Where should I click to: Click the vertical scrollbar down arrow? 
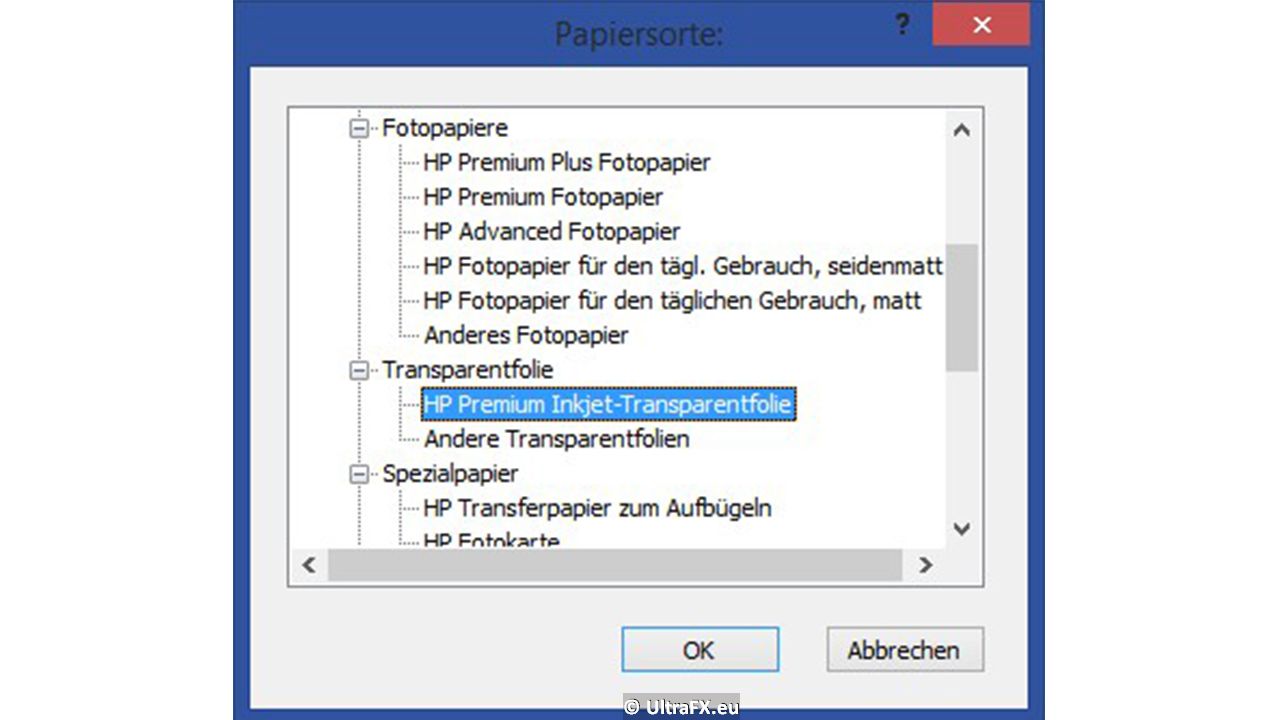point(962,529)
